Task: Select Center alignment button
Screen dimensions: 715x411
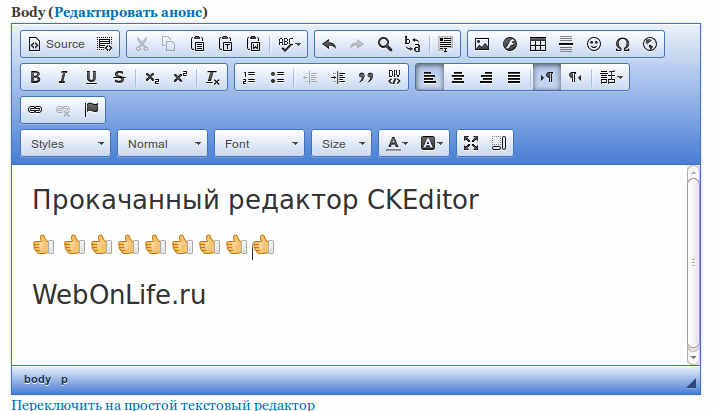Action: point(457,77)
